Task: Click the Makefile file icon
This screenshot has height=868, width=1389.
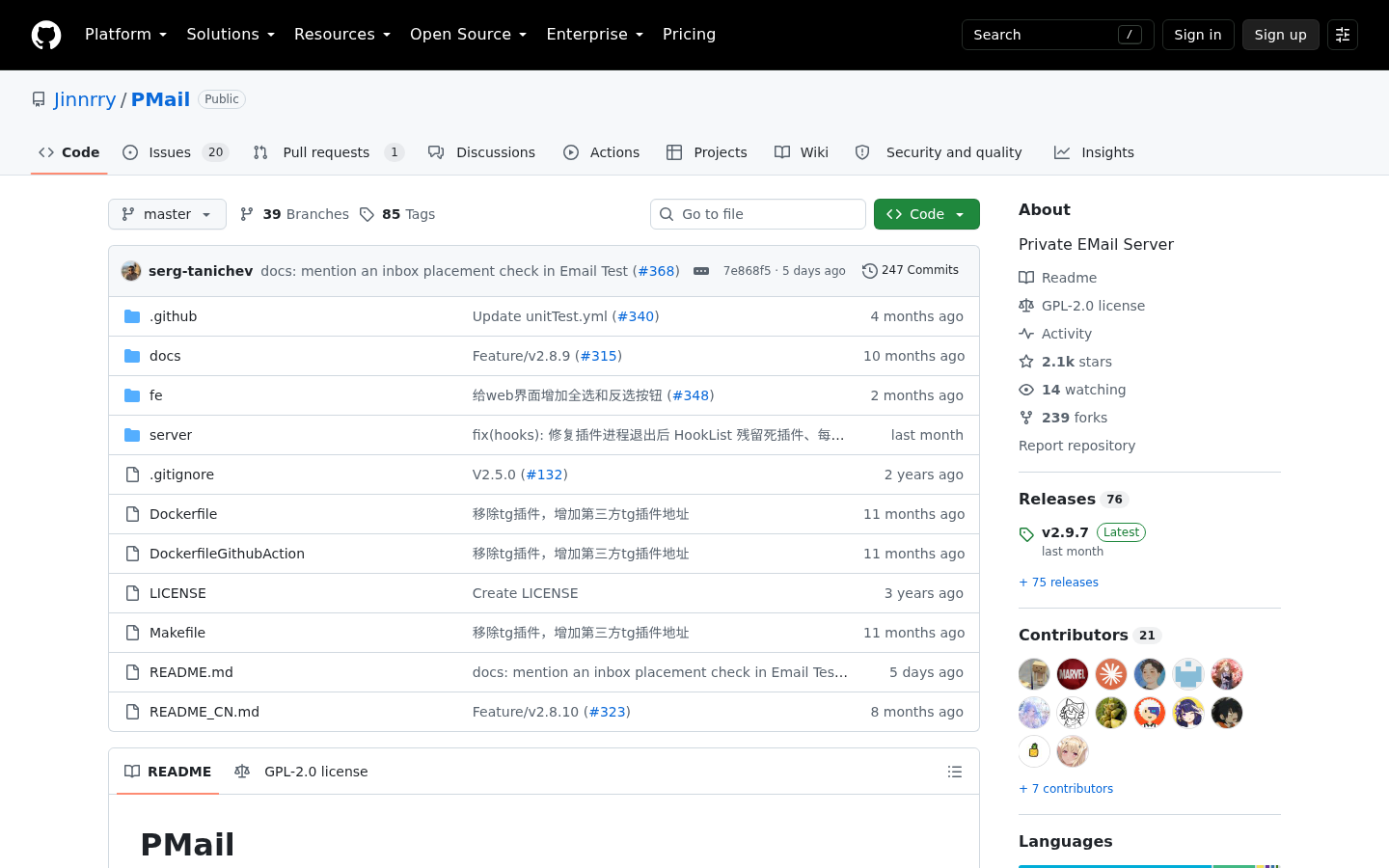Action: point(132,633)
